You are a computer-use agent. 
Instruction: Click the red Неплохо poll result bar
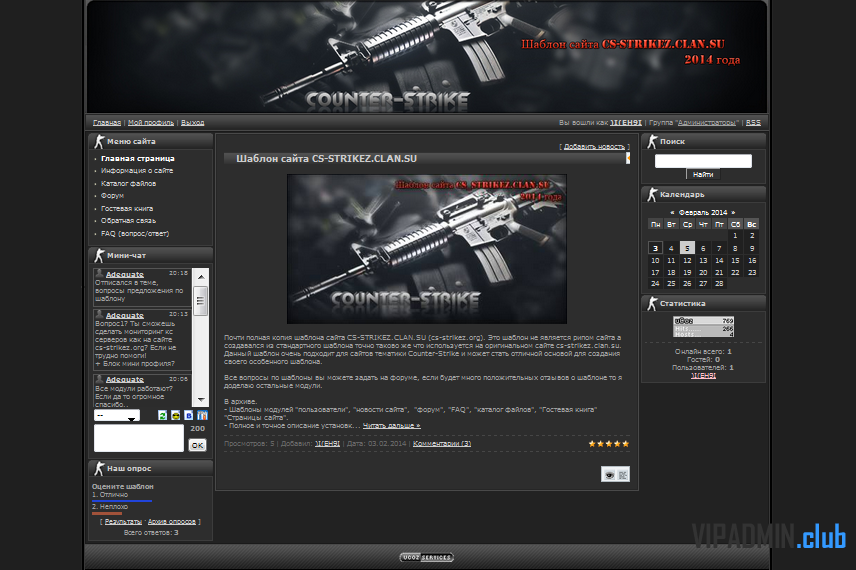coord(107,513)
